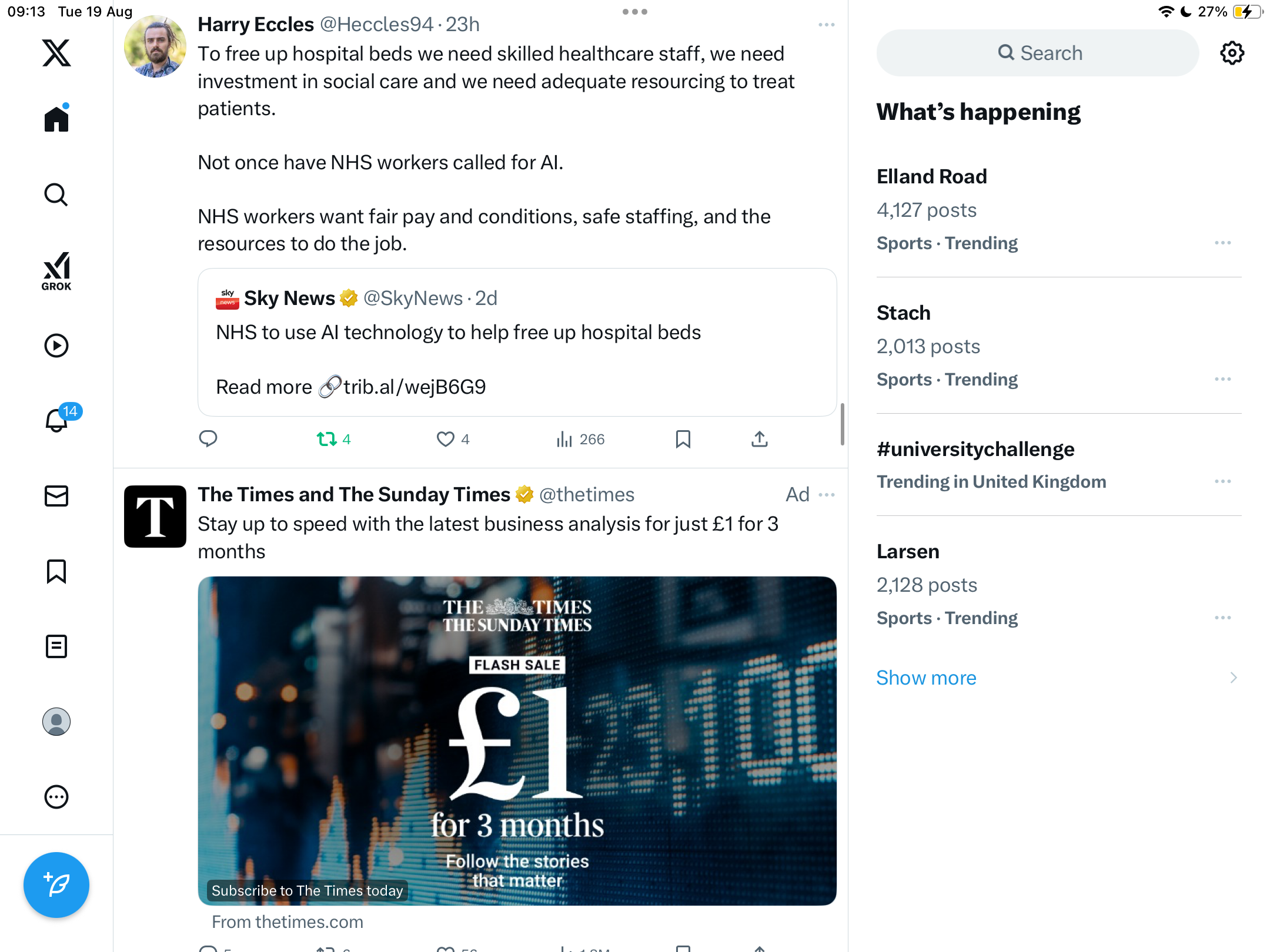Open direct messages envelope icon
Screen dimensions: 1270x952
(56, 496)
